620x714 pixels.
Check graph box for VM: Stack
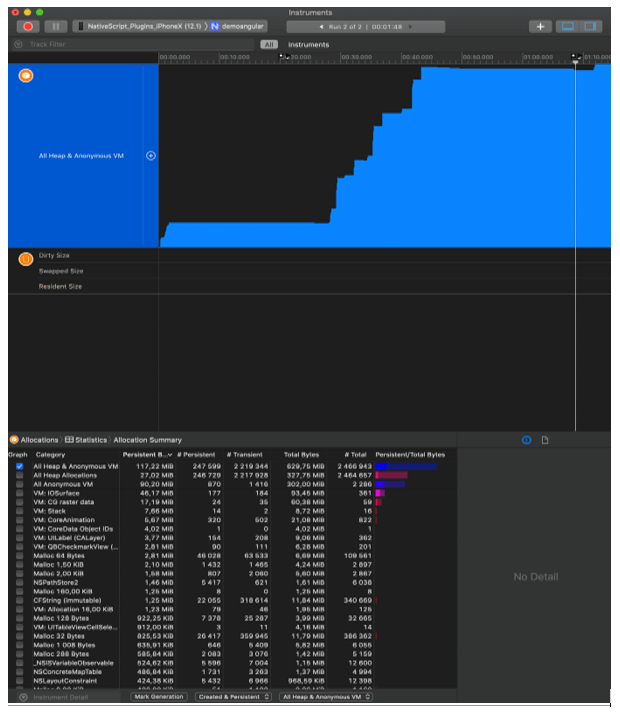point(20,511)
